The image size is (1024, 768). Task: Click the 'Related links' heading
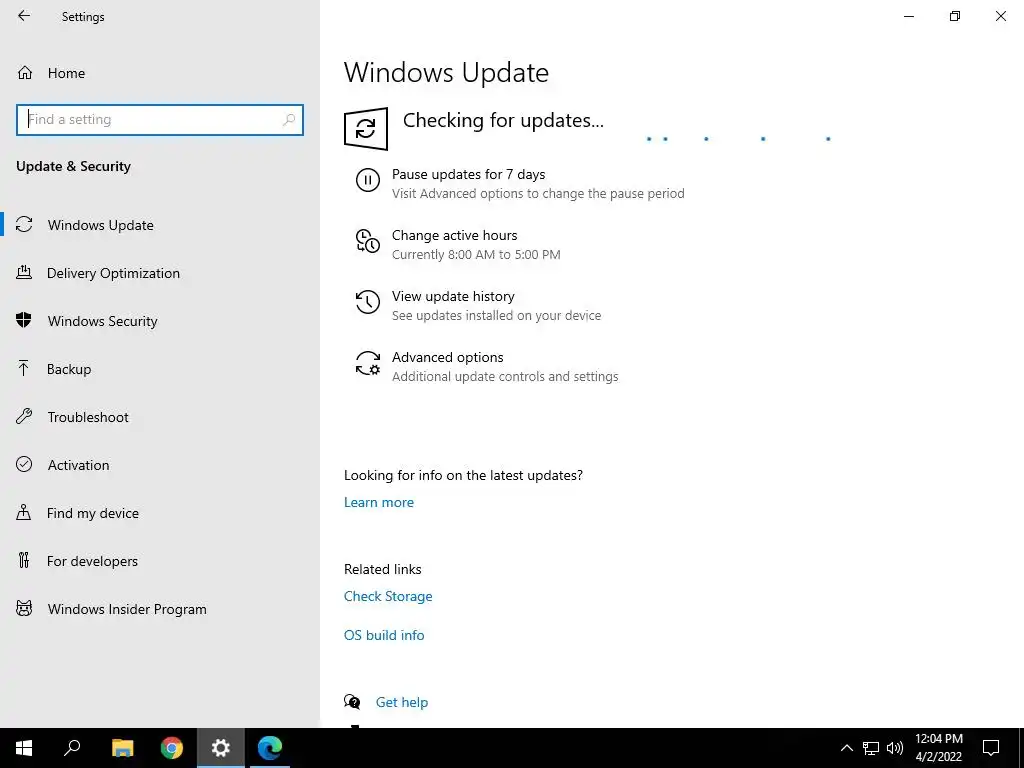pyautogui.click(x=383, y=569)
